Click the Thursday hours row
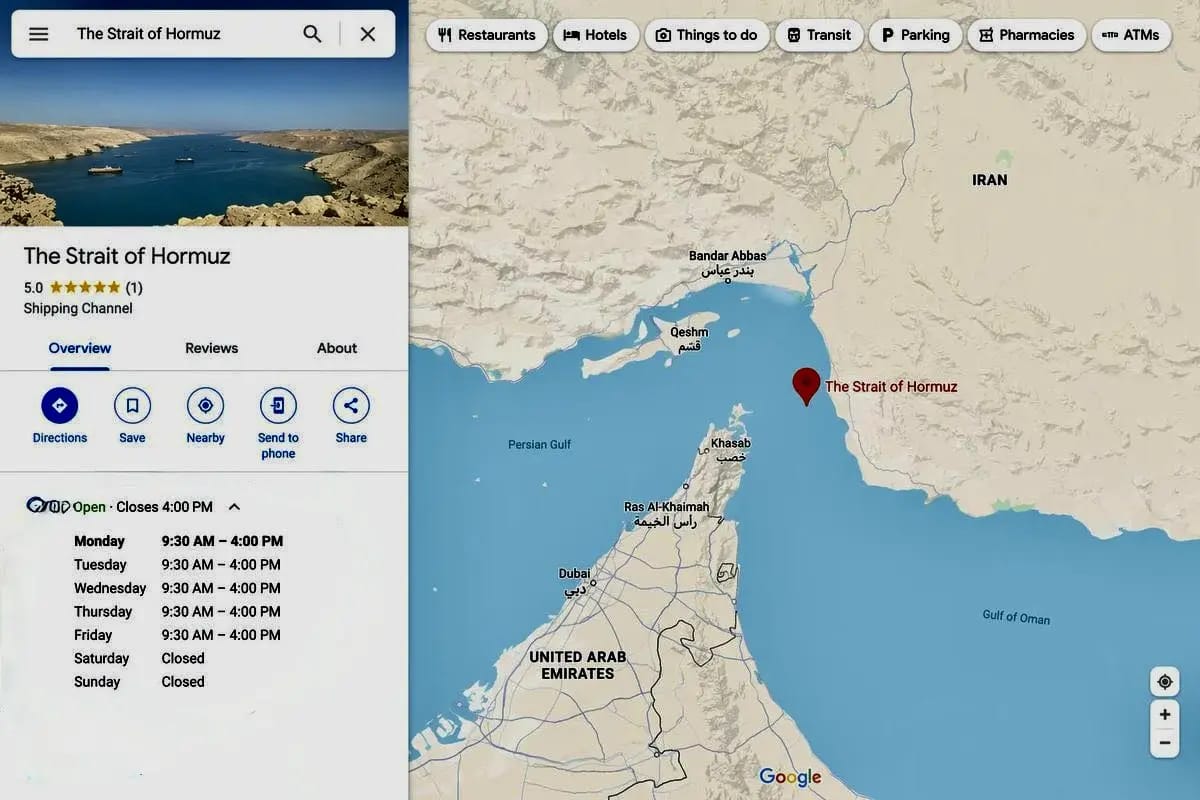 pos(177,612)
